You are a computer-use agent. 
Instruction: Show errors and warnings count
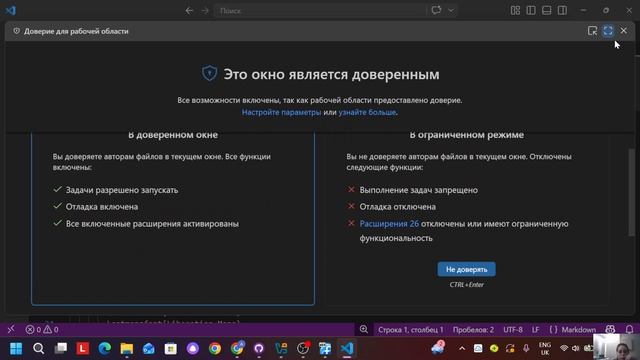(42, 329)
